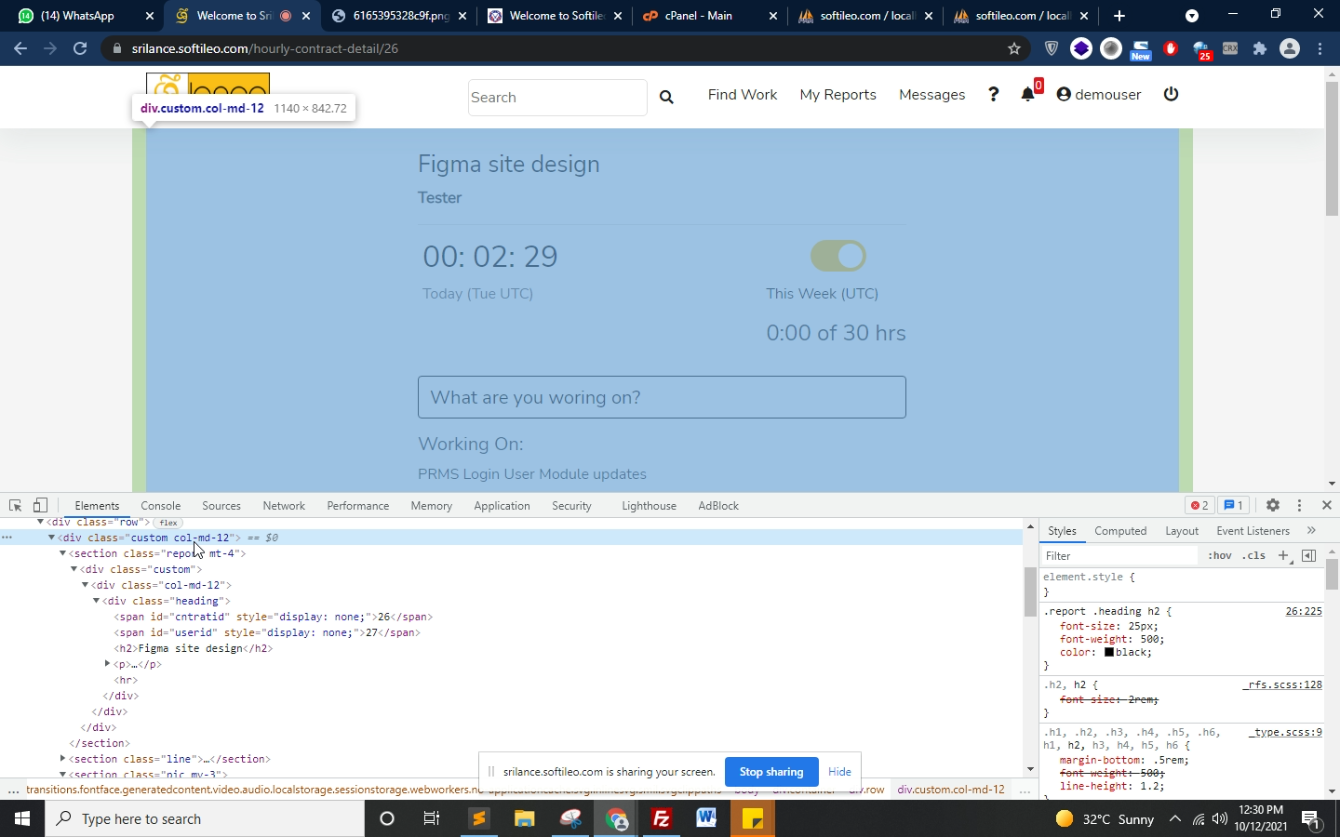1340x837 pixels.
Task: Bookmark this page with star icon
Action: [x=1014, y=48]
